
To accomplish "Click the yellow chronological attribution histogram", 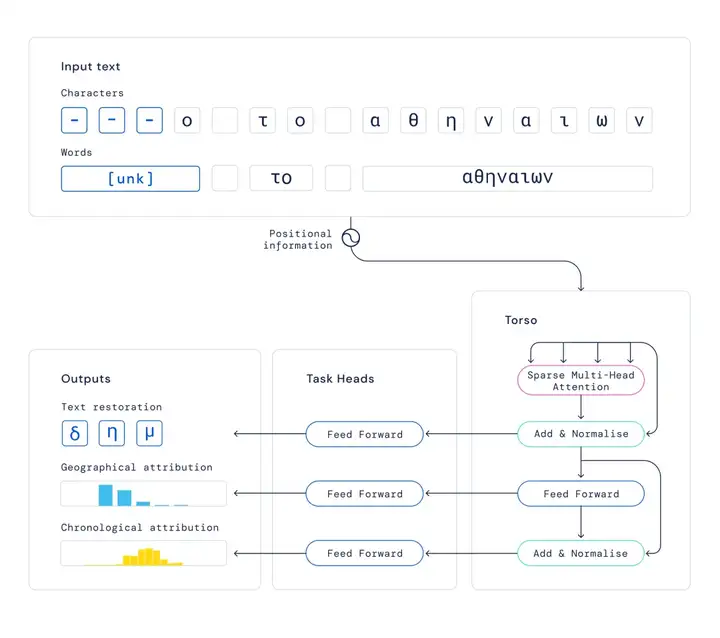I will pos(144,553).
